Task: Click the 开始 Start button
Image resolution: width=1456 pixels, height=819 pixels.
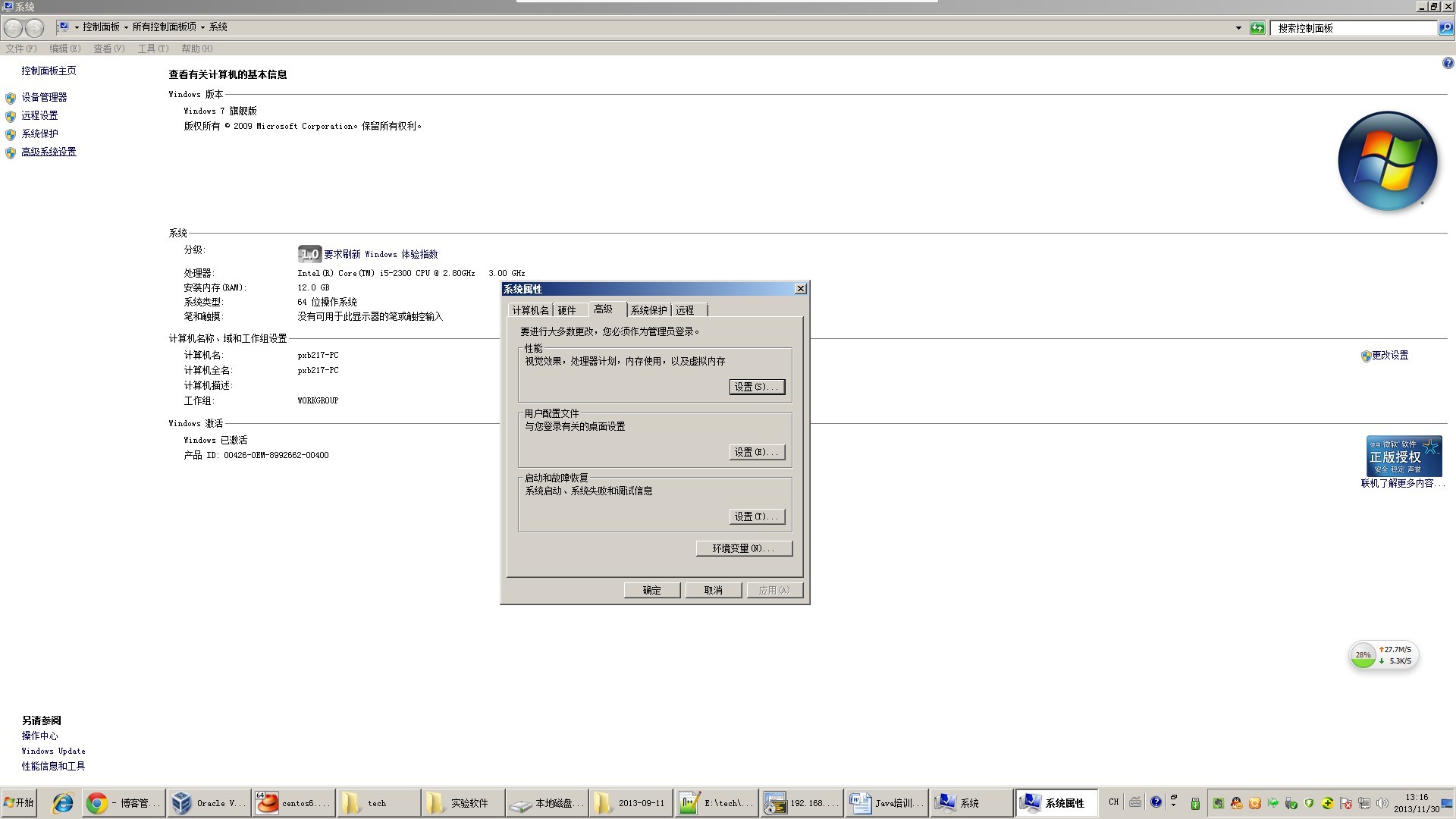Action: (x=19, y=803)
